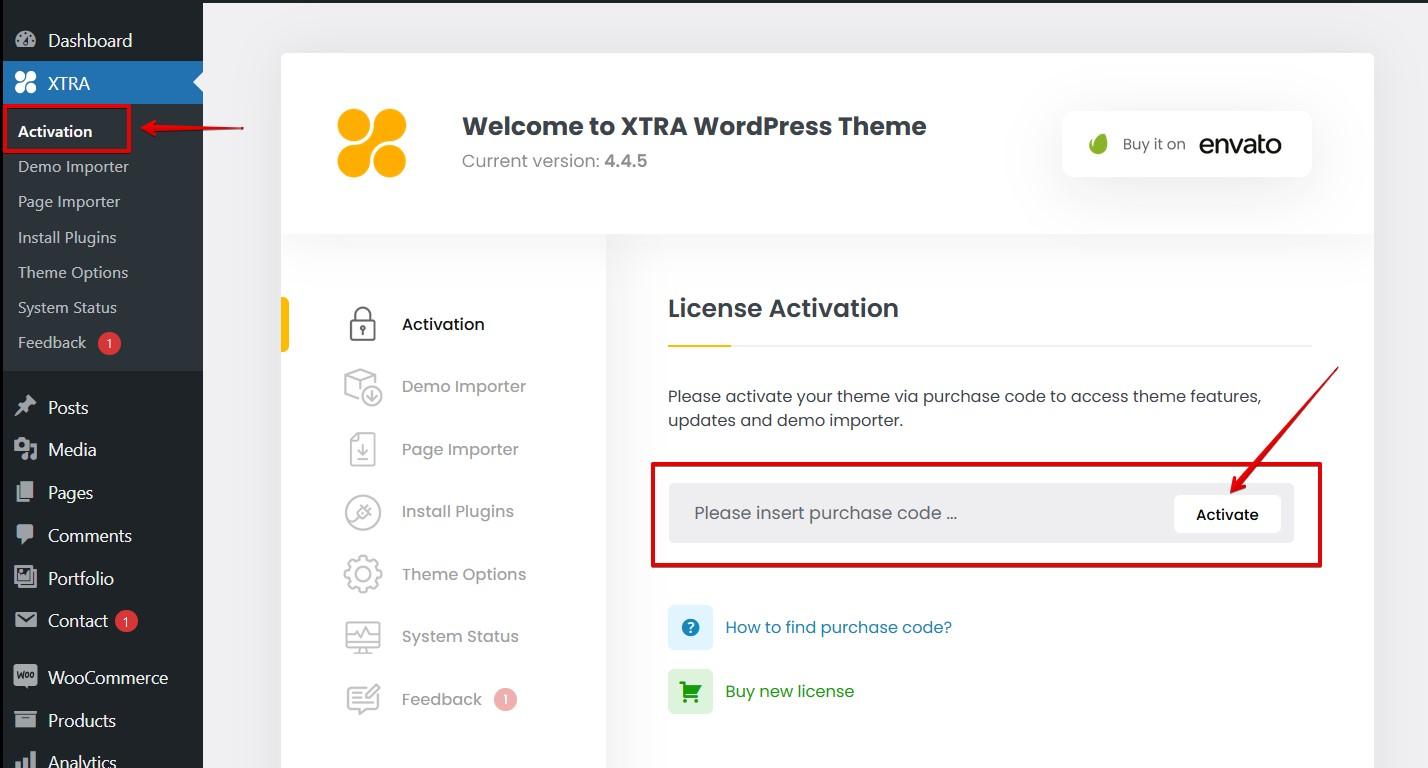
Task: Click the padlock Activation icon
Action: coord(362,324)
